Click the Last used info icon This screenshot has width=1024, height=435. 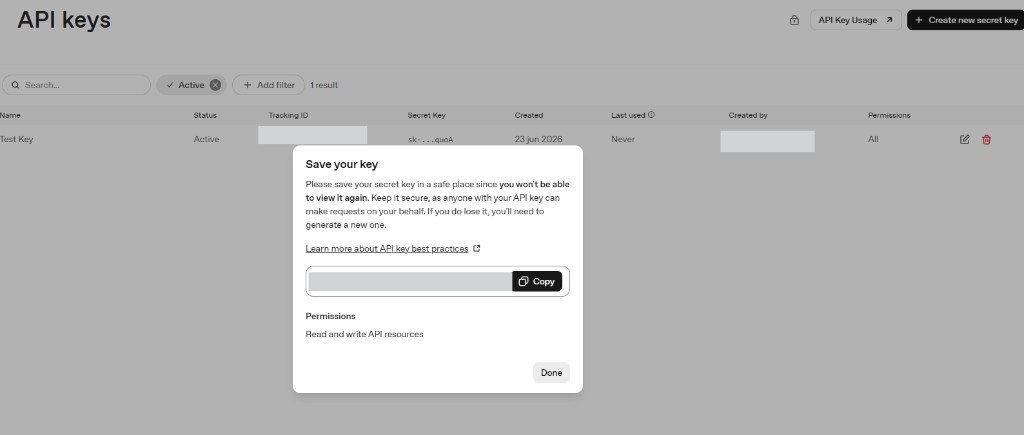[x=651, y=115]
